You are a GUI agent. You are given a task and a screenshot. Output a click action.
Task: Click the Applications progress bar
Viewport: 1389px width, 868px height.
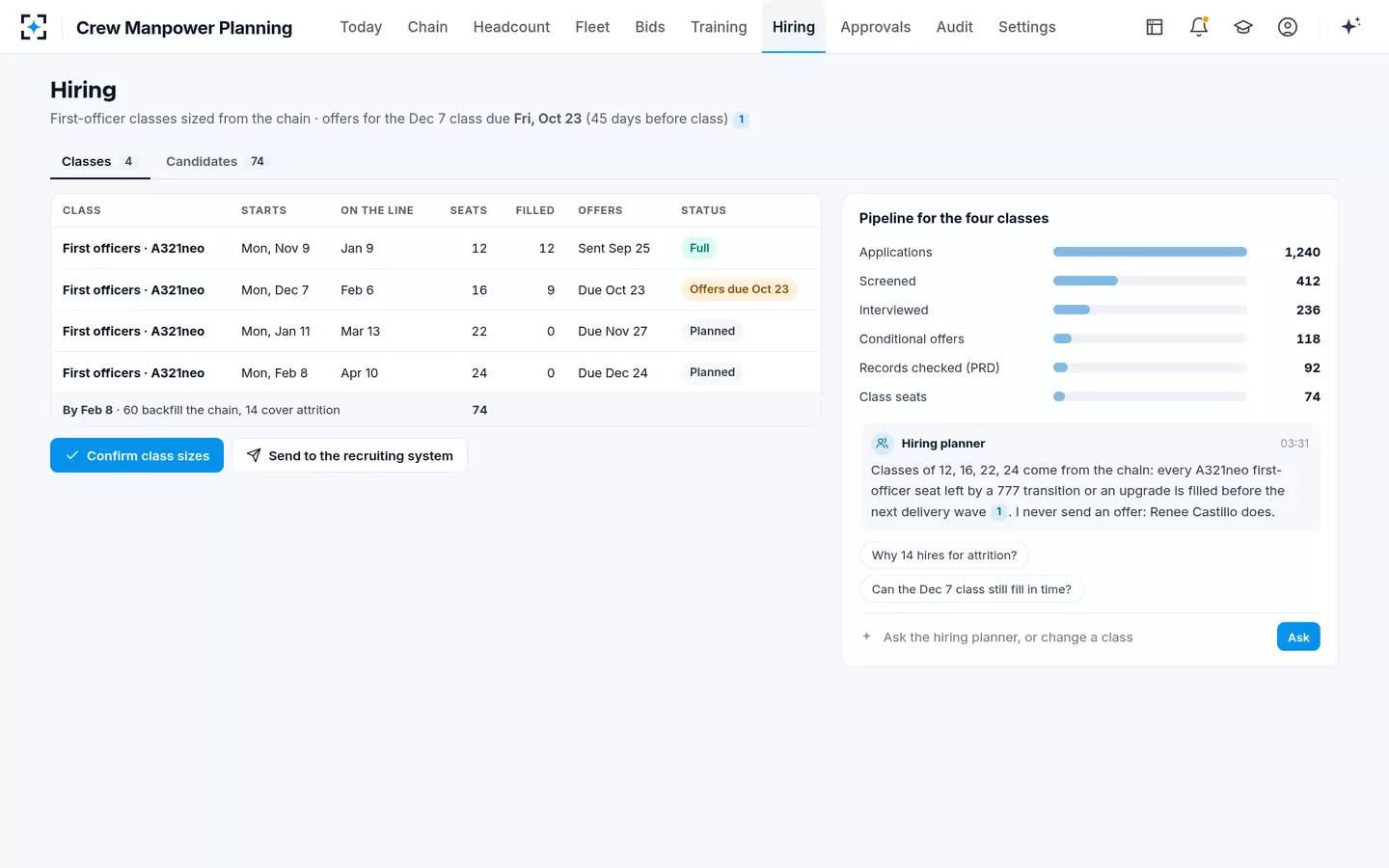point(1150,252)
